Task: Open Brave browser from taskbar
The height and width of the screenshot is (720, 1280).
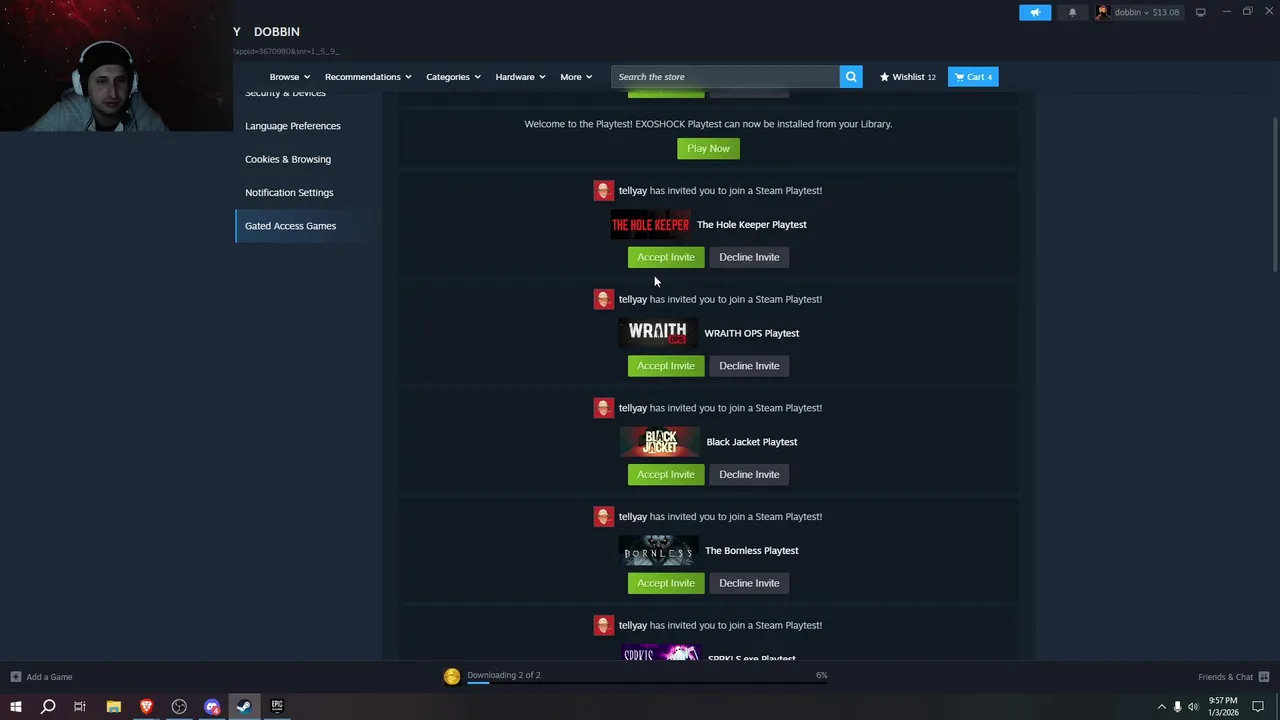Action: tap(146, 707)
